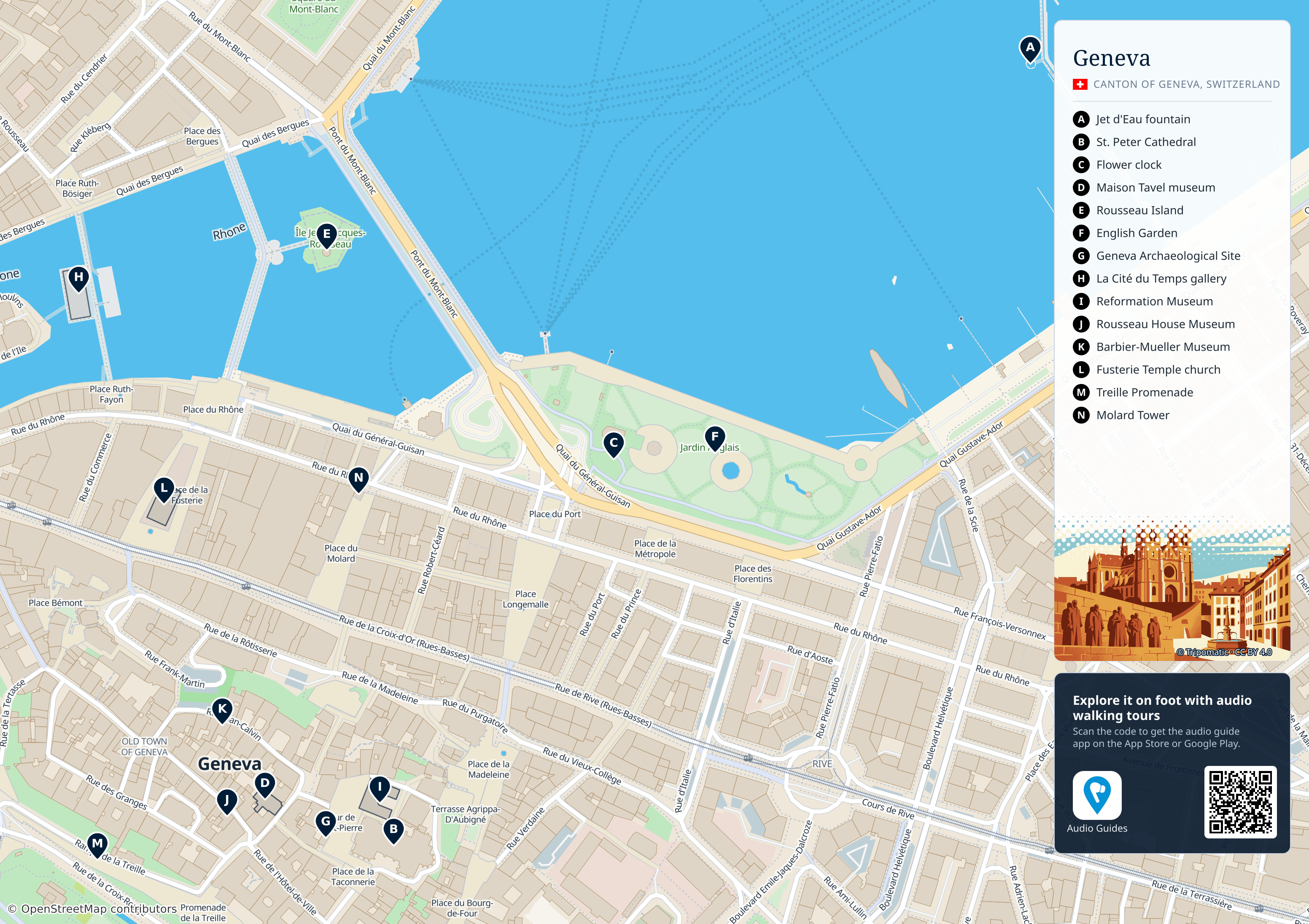This screenshot has height=924, width=1309.
Task: Select 'Rousseau House Museum' in legend
Action: (1165, 324)
